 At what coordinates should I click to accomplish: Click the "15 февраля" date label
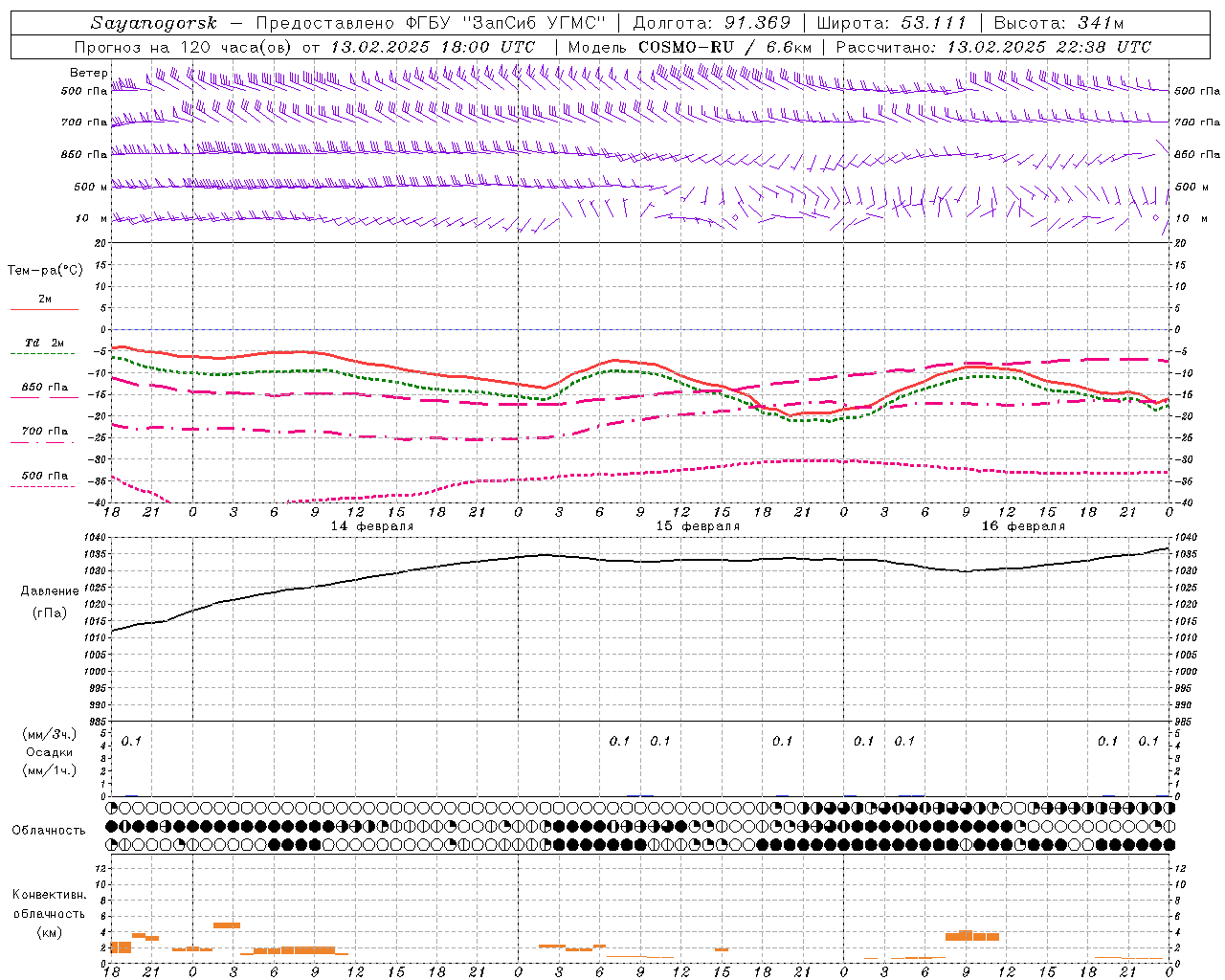[x=698, y=526]
